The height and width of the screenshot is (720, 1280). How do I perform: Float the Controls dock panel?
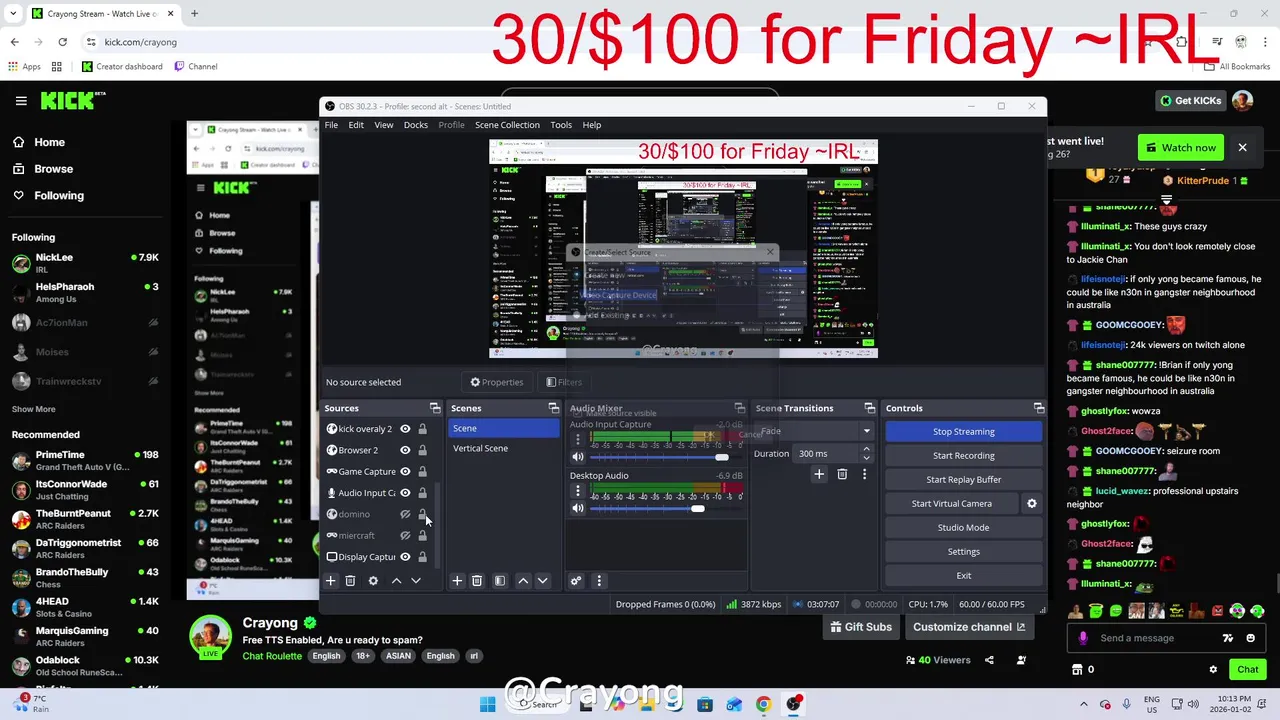pyautogui.click(x=1039, y=408)
